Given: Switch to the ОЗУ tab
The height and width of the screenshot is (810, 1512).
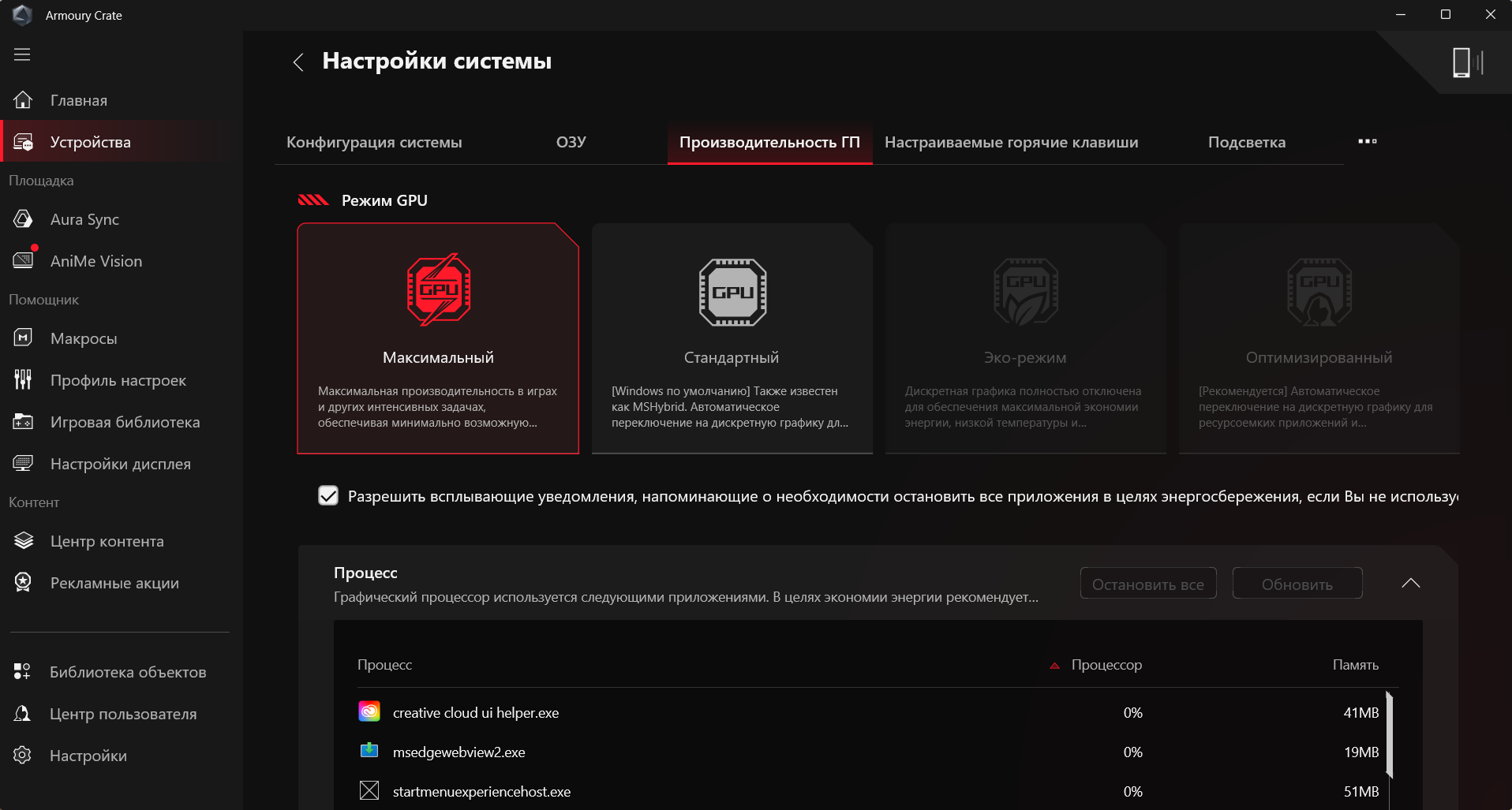Looking at the screenshot, I should [571, 143].
